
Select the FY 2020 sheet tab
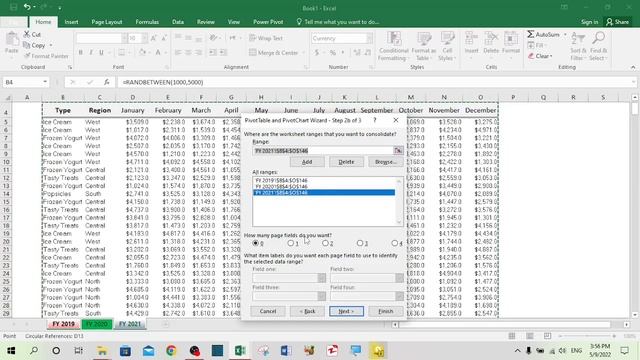pos(97,324)
